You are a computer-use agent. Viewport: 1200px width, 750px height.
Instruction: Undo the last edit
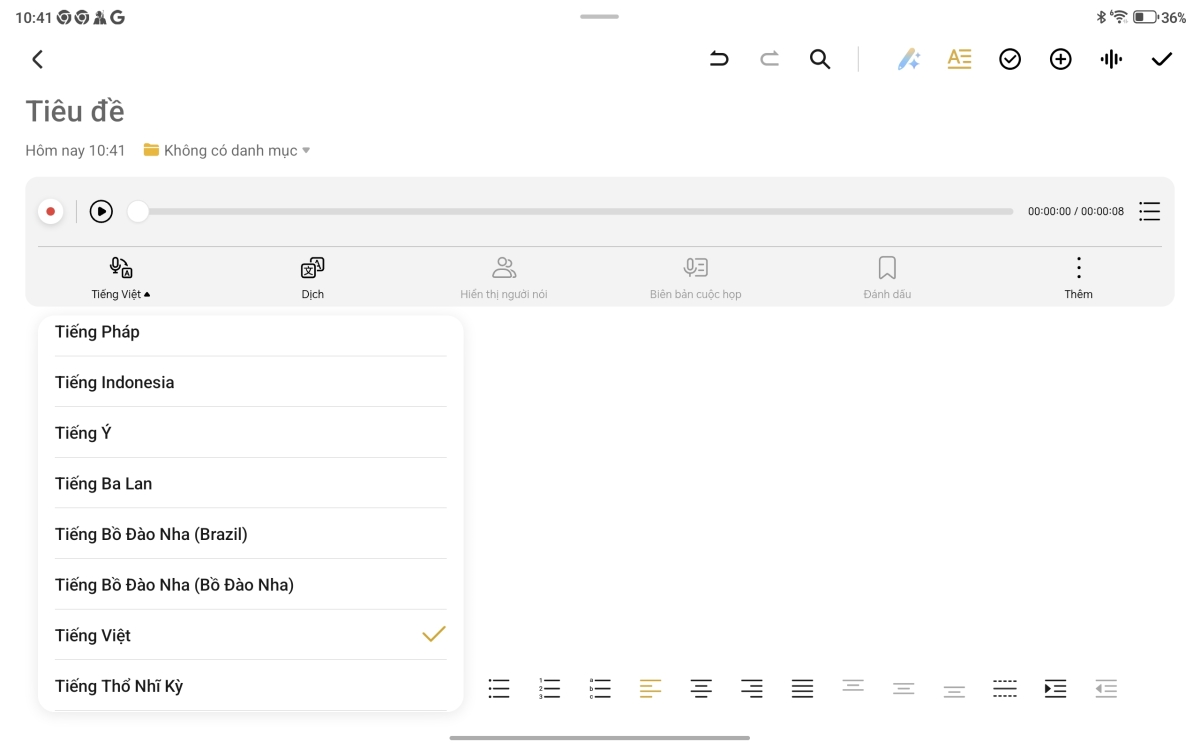click(x=719, y=59)
